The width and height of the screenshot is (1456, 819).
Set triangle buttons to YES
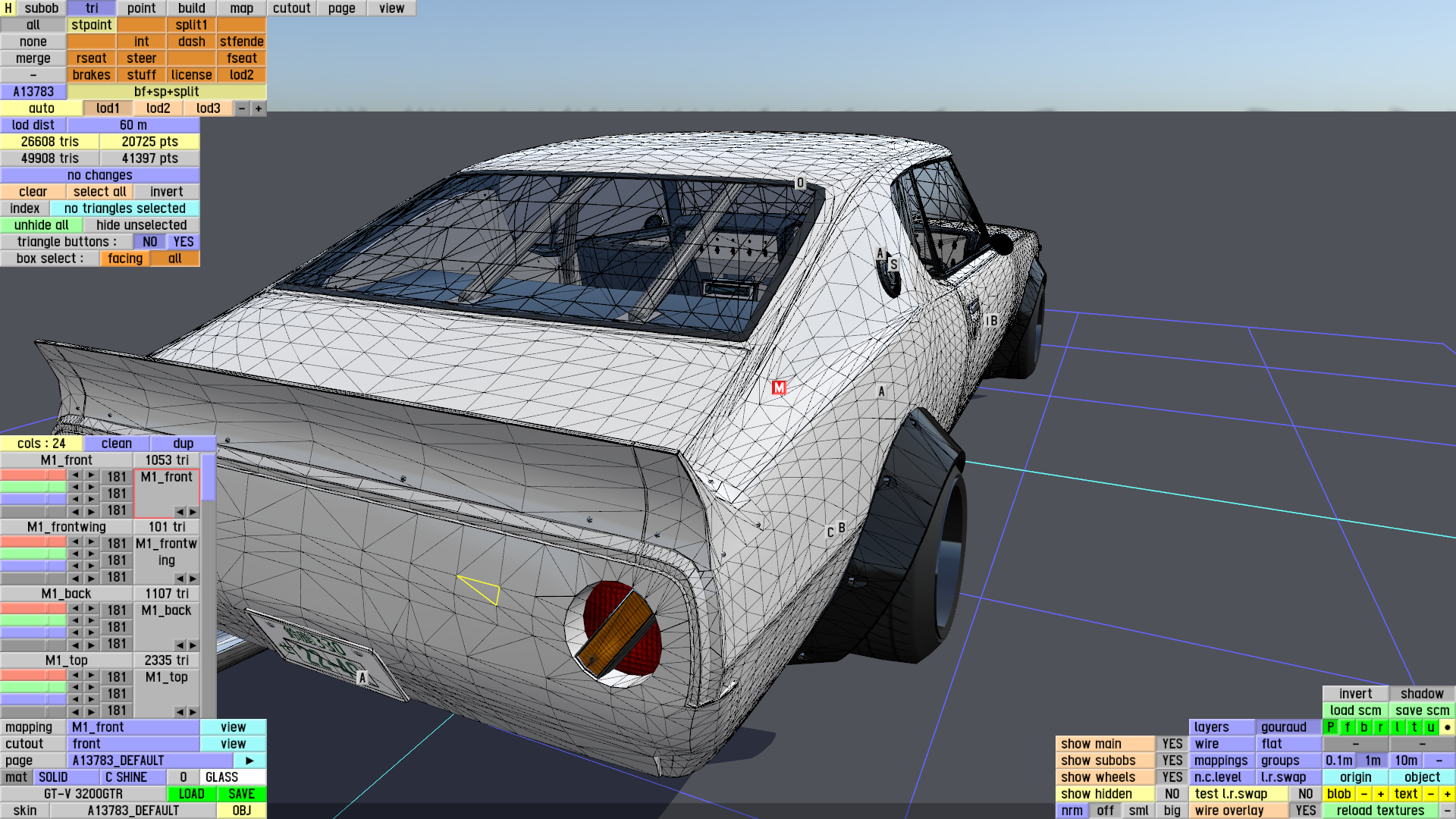click(x=183, y=241)
